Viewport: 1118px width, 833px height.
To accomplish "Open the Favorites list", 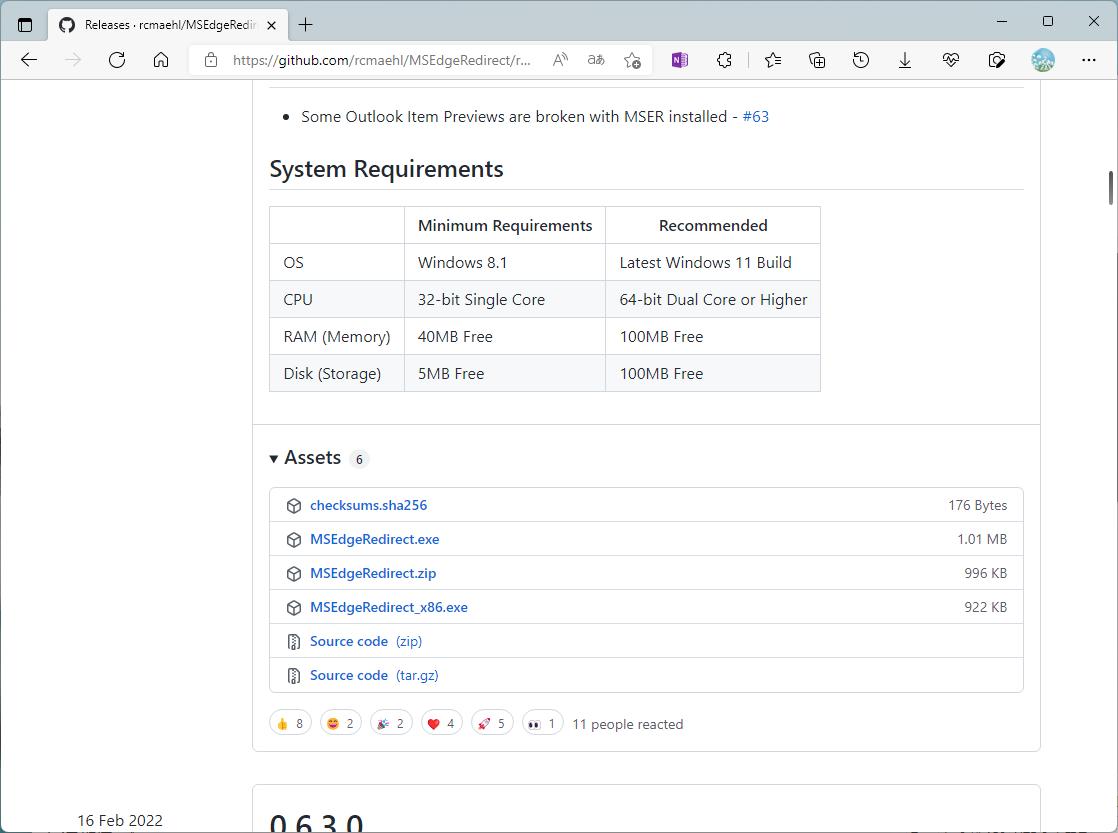I will click(773, 60).
